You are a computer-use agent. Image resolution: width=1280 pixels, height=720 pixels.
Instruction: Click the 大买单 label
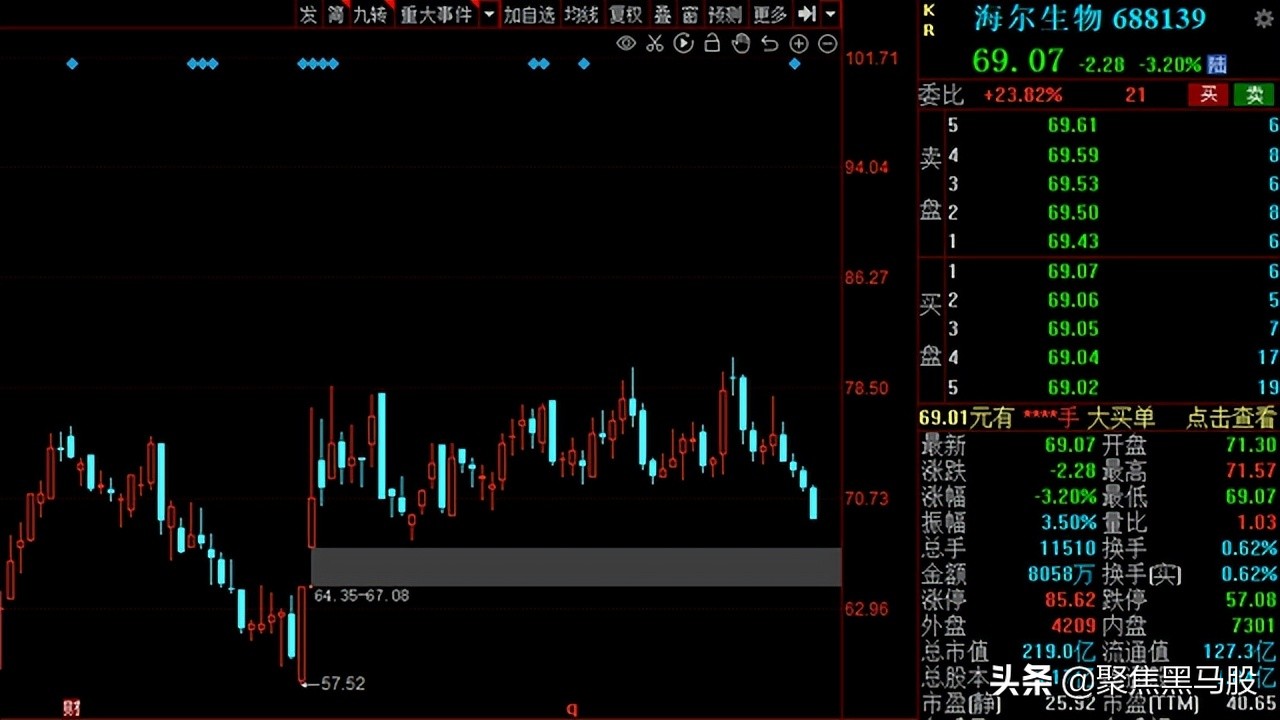pos(1120,418)
